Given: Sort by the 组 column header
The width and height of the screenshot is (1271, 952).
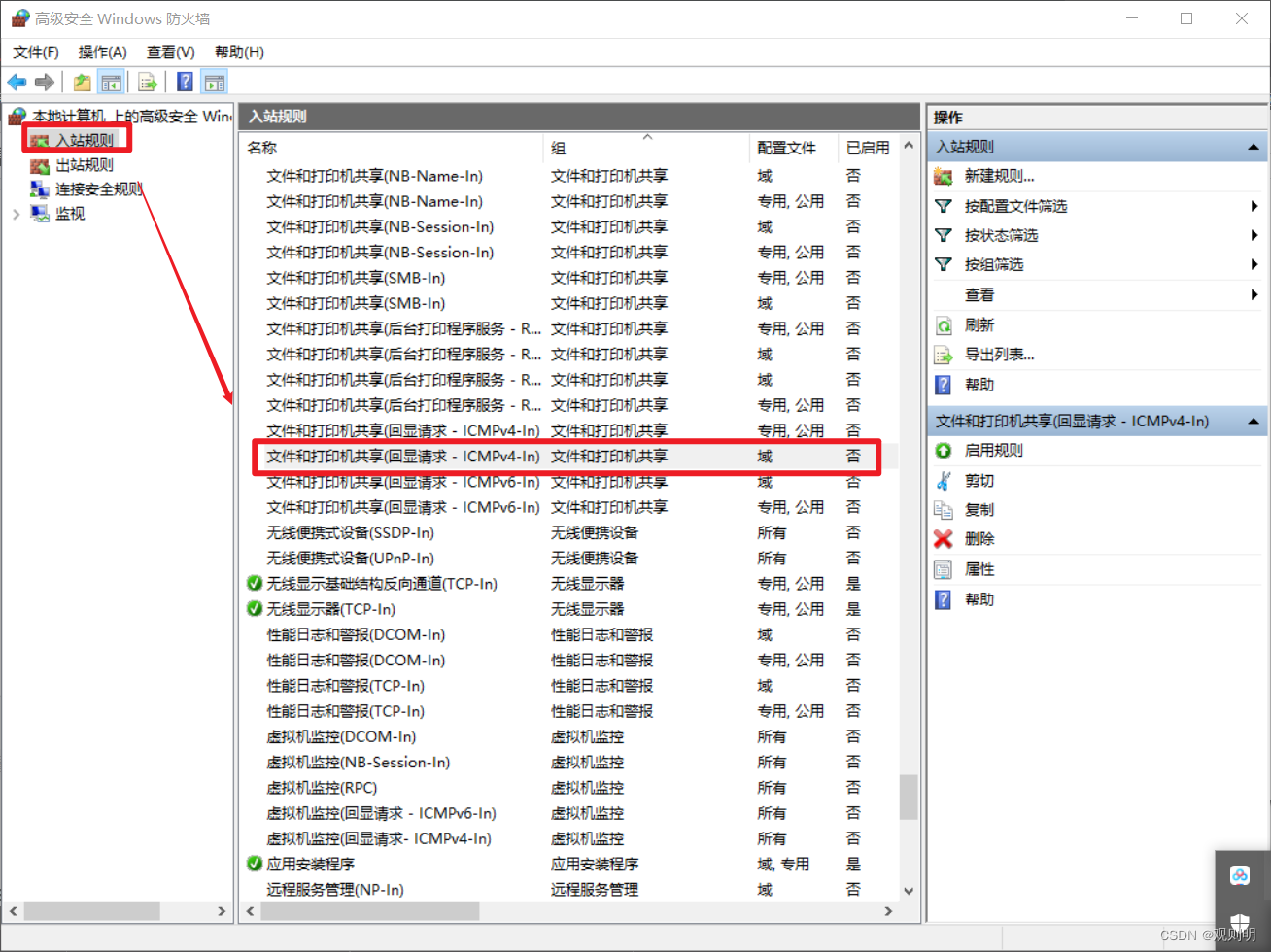Looking at the screenshot, I should click(x=646, y=148).
